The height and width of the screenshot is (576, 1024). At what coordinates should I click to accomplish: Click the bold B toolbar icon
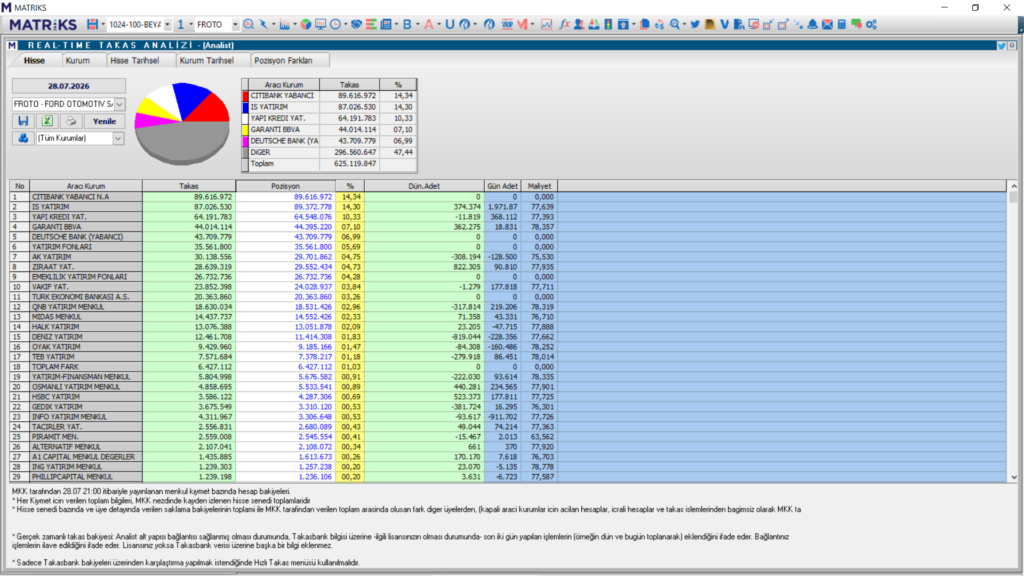click(x=407, y=24)
